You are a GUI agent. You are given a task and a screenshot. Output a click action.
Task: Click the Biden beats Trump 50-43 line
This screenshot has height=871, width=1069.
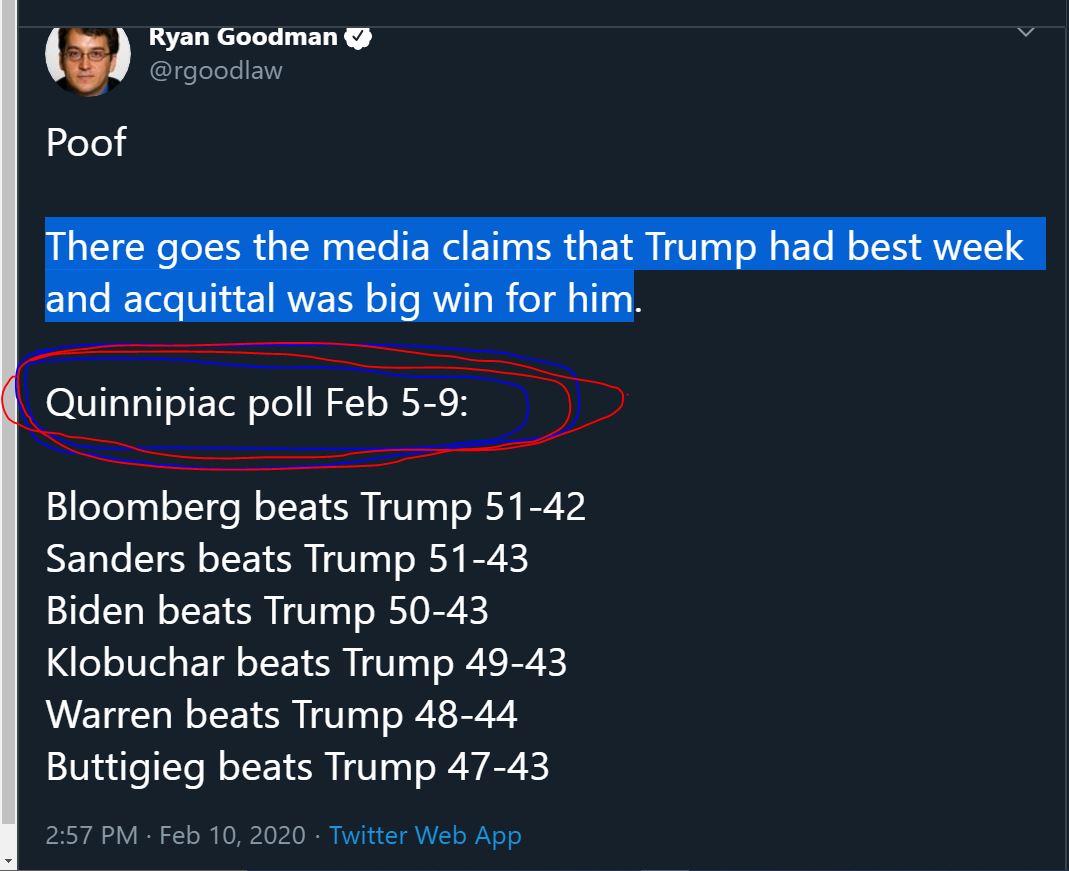tap(267, 611)
